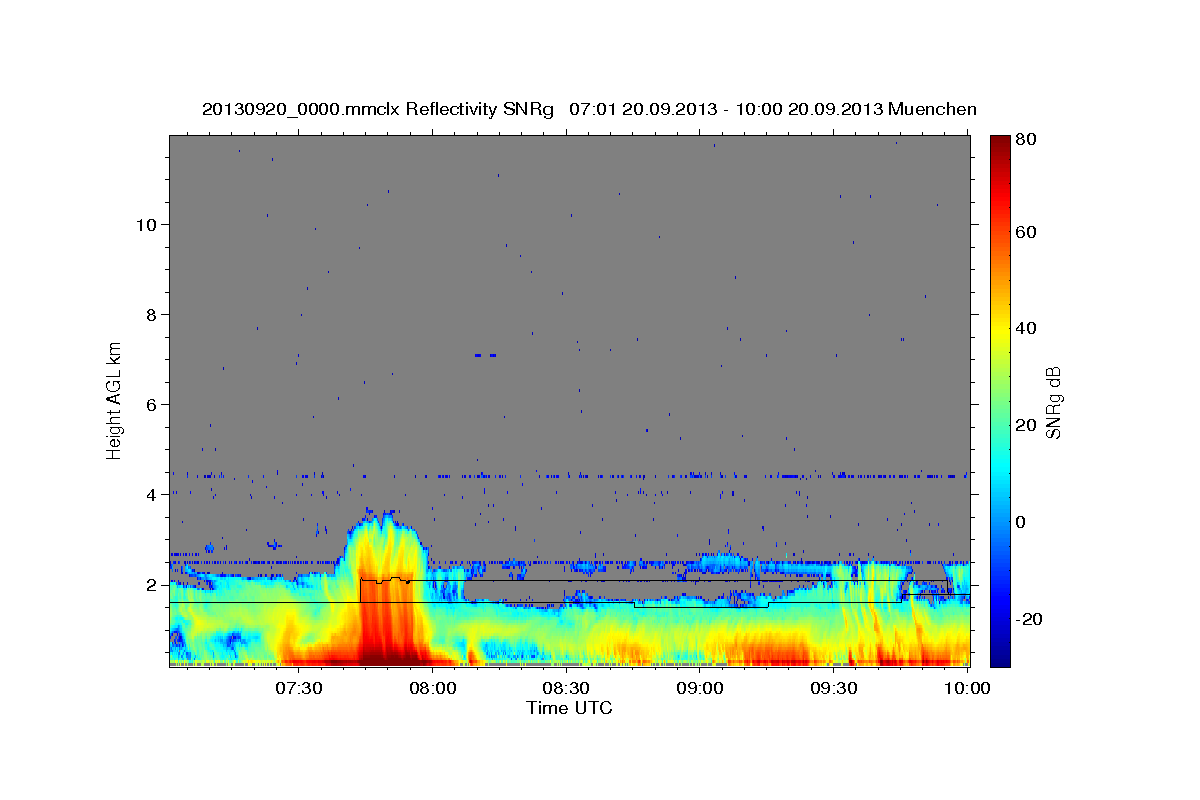Click the plot title text beginning 20130920_0000.mmclx

coord(589,109)
